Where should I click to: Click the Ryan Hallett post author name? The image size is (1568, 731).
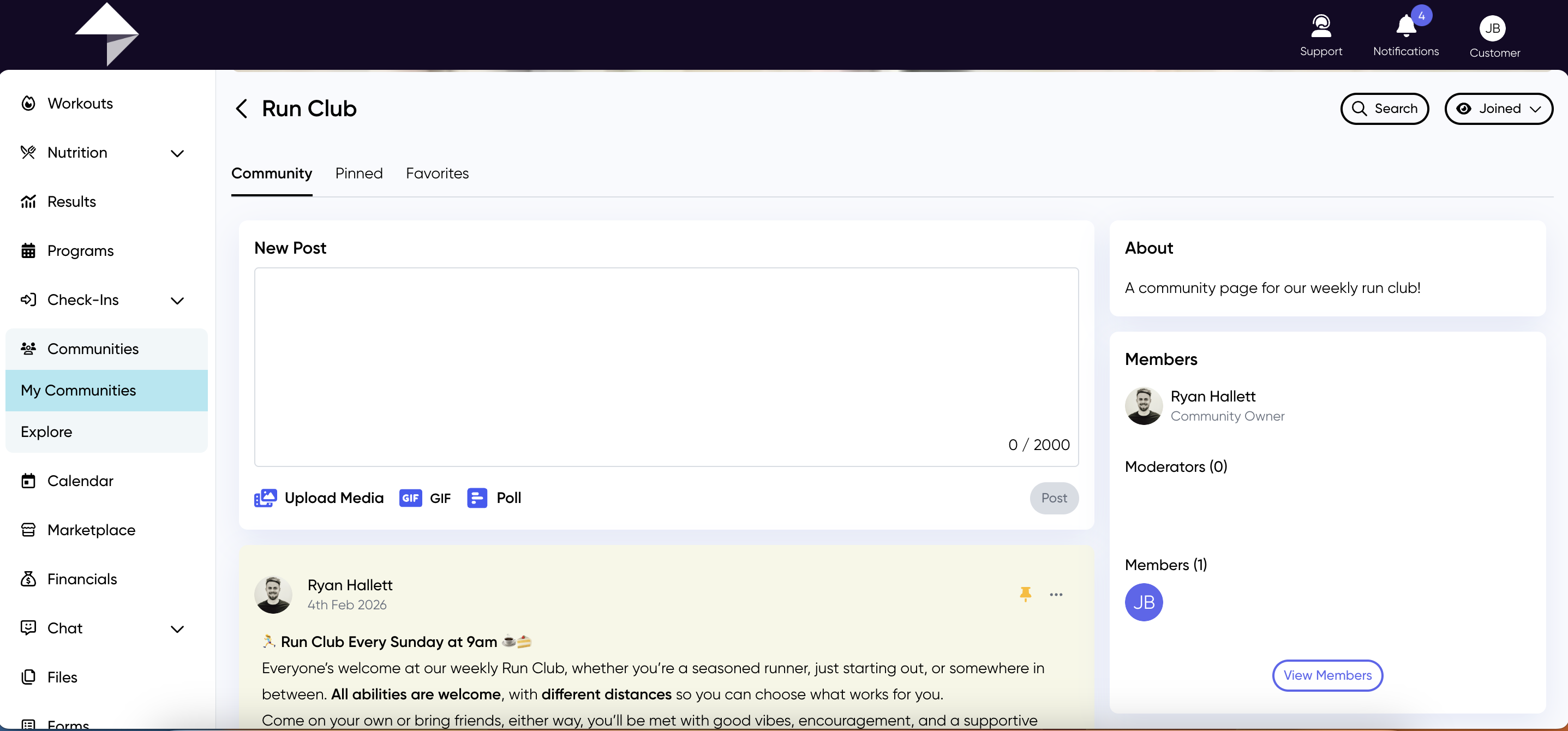pos(349,585)
